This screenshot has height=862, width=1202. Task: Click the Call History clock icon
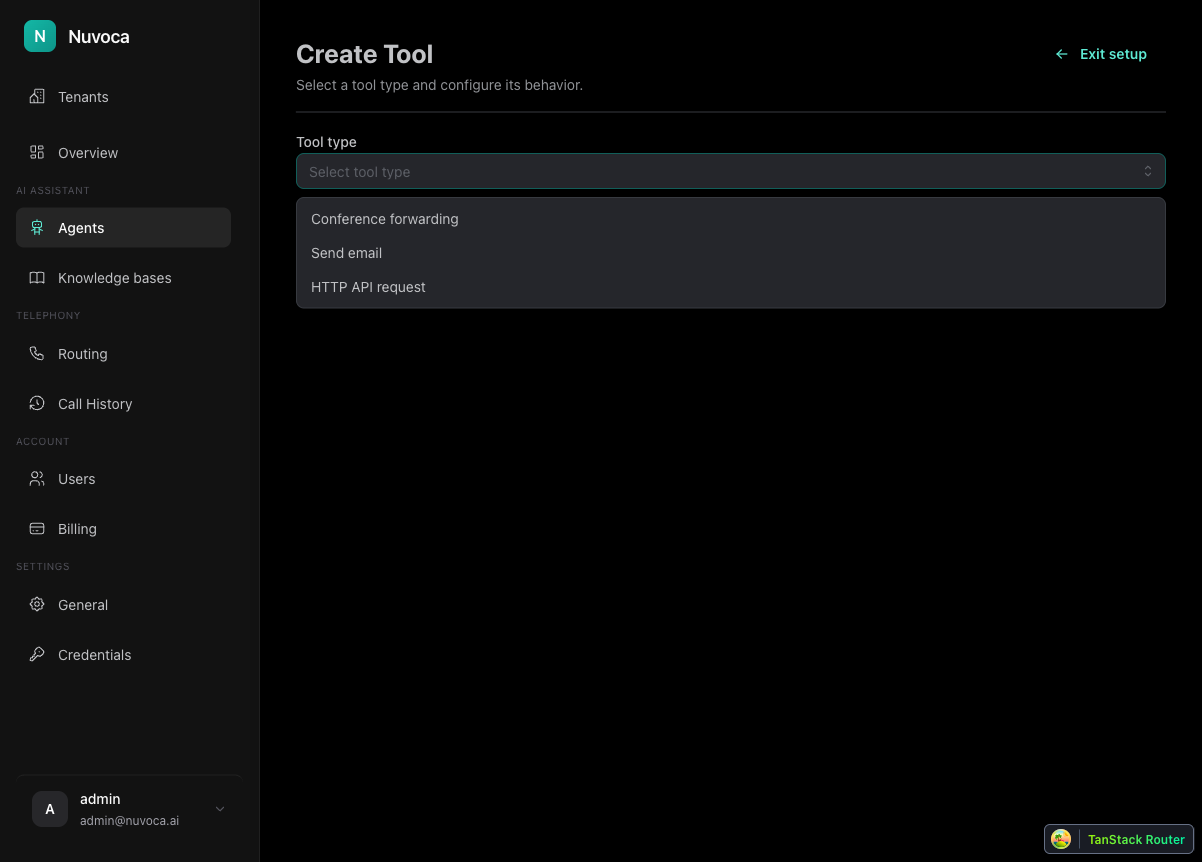(37, 404)
